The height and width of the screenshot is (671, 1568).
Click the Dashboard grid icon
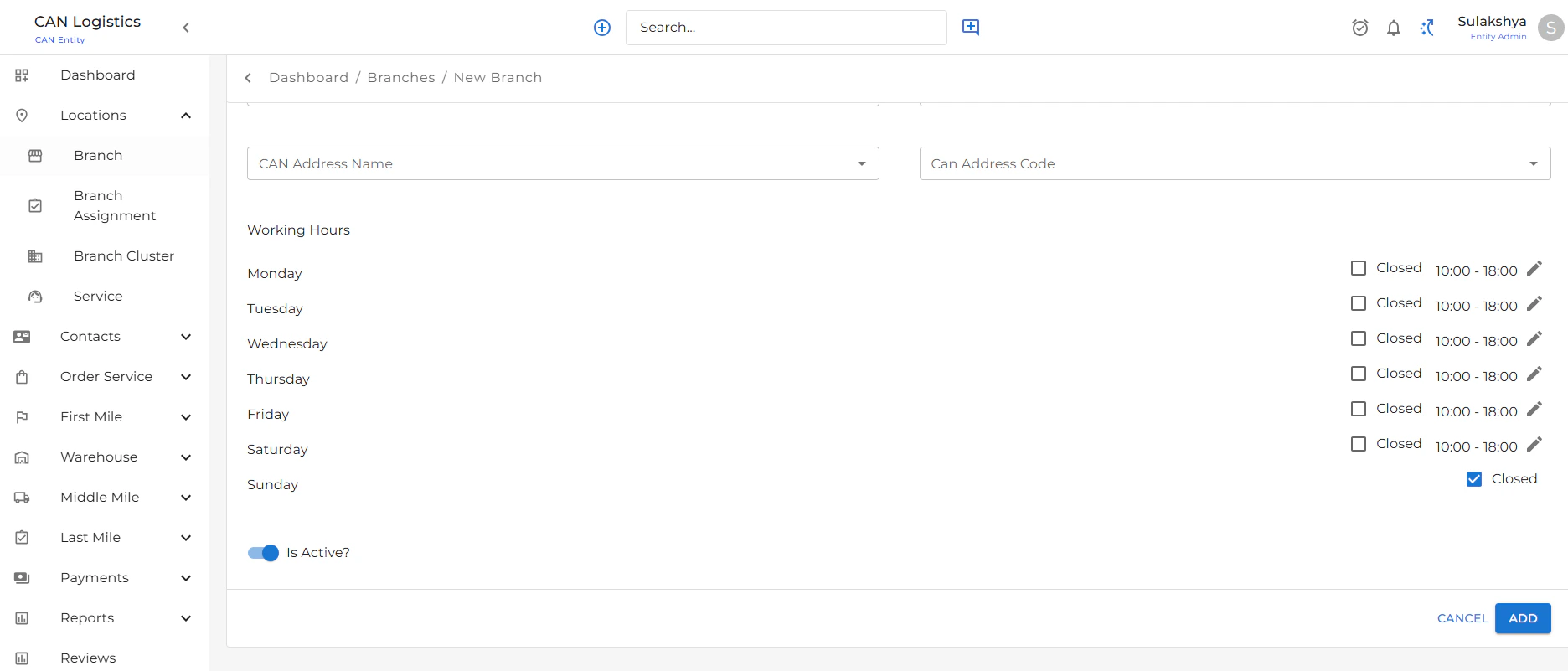[22, 75]
